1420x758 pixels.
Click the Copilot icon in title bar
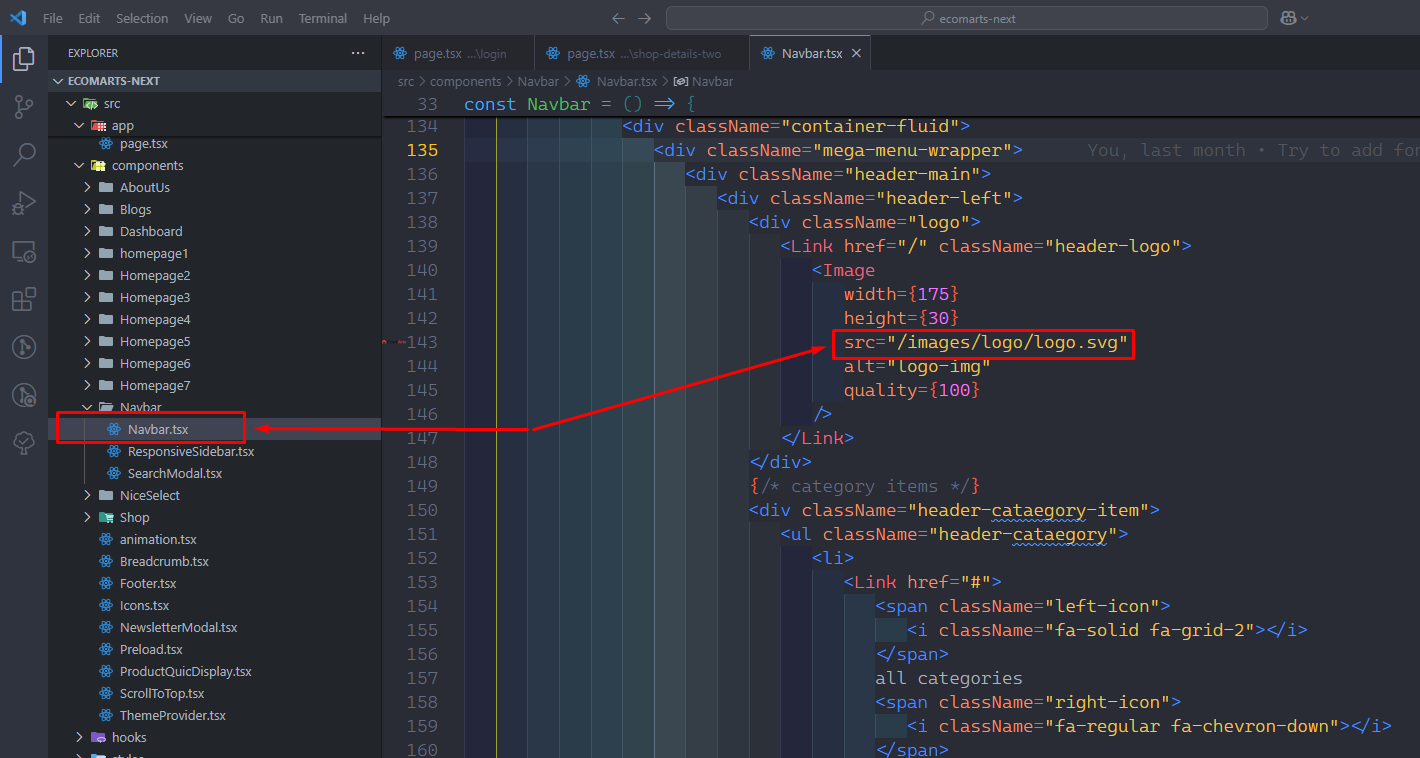1287,18
